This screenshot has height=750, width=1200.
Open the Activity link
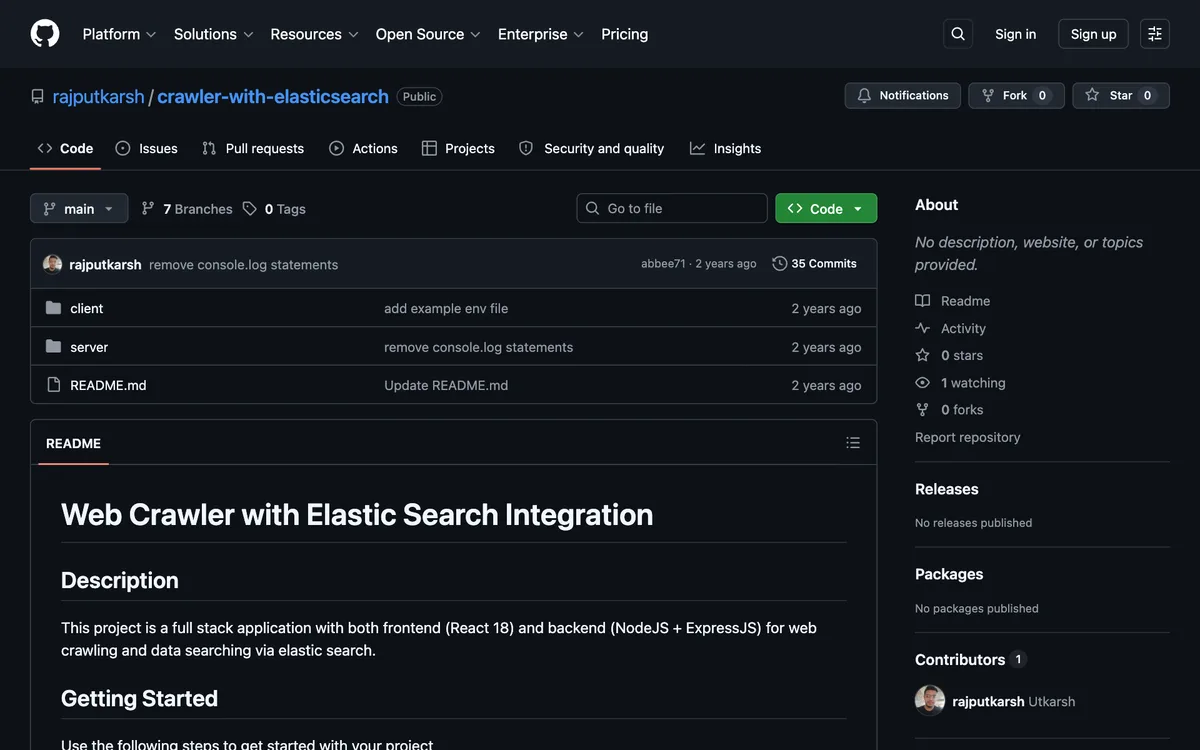[951, 328]
